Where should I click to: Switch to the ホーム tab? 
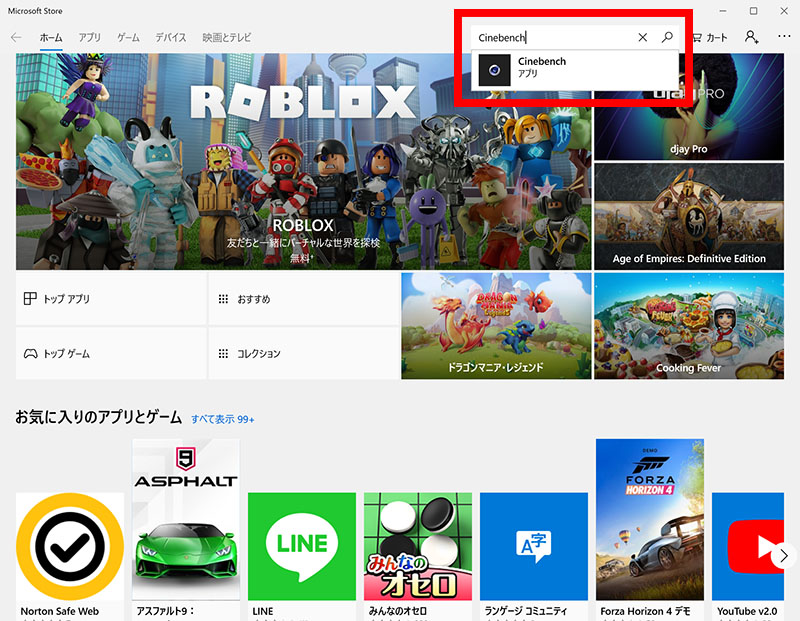point(51,37)
